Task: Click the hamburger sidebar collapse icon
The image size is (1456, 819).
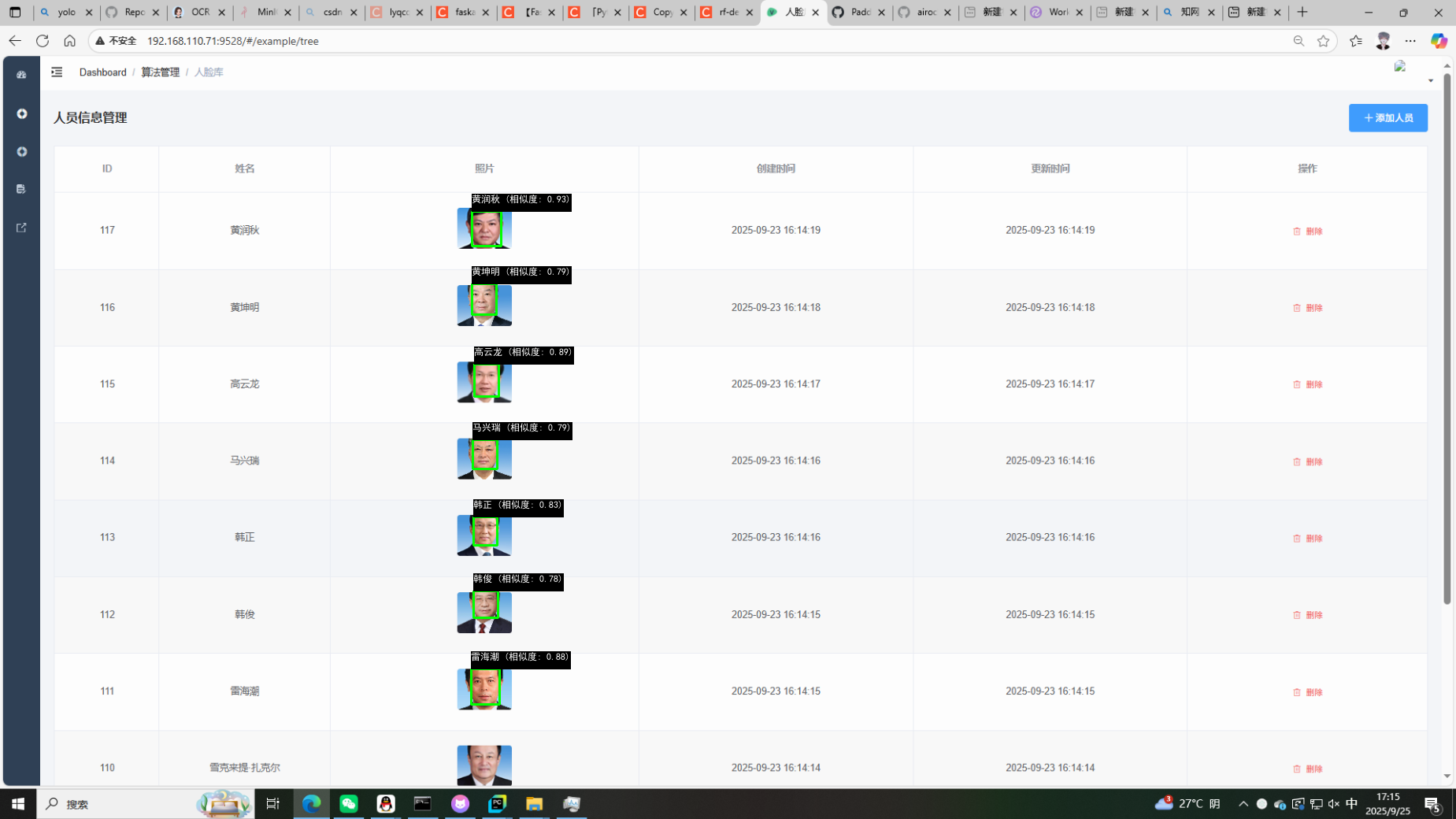Action: click(57, 72)
